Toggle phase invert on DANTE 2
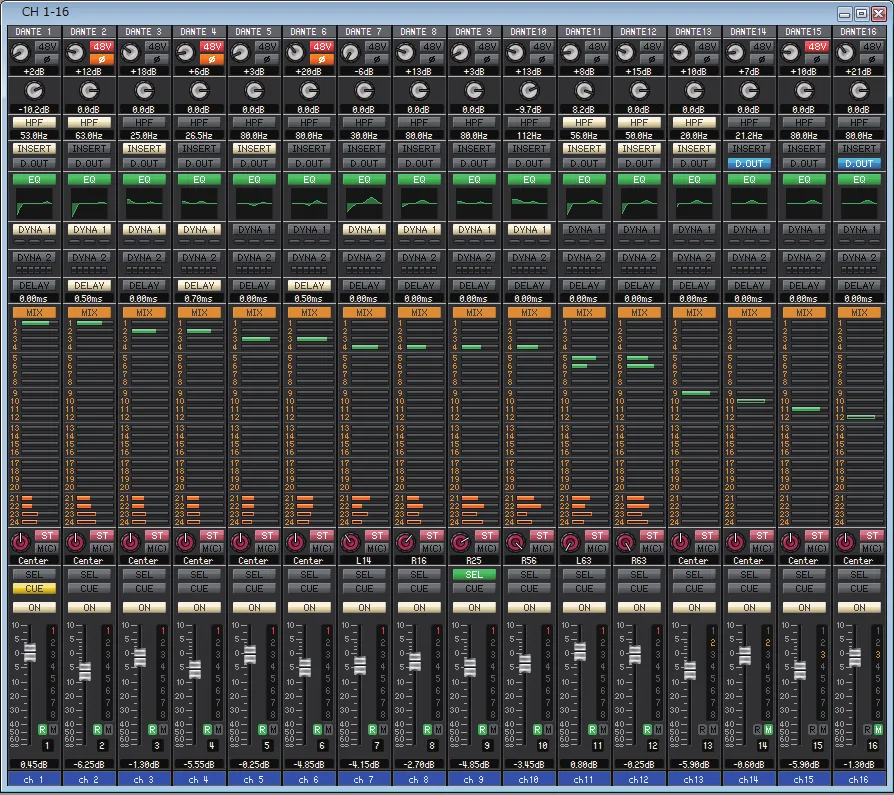This screenshot has width=894, height=795. click(x=102, y=59)
